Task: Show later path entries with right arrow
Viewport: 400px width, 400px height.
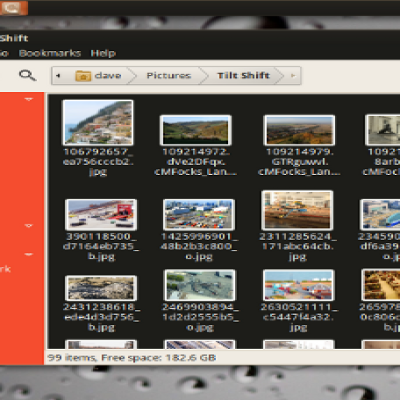Action: 293,76
